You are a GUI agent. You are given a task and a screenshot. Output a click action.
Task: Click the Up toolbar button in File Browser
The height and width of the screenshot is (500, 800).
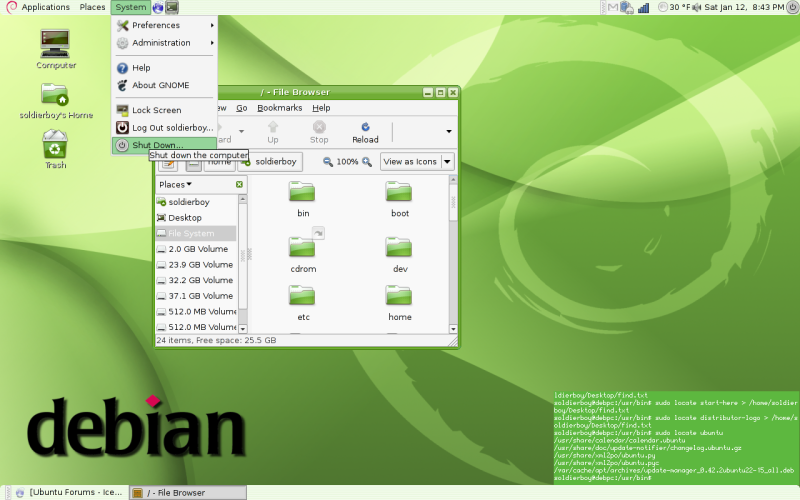273,132
